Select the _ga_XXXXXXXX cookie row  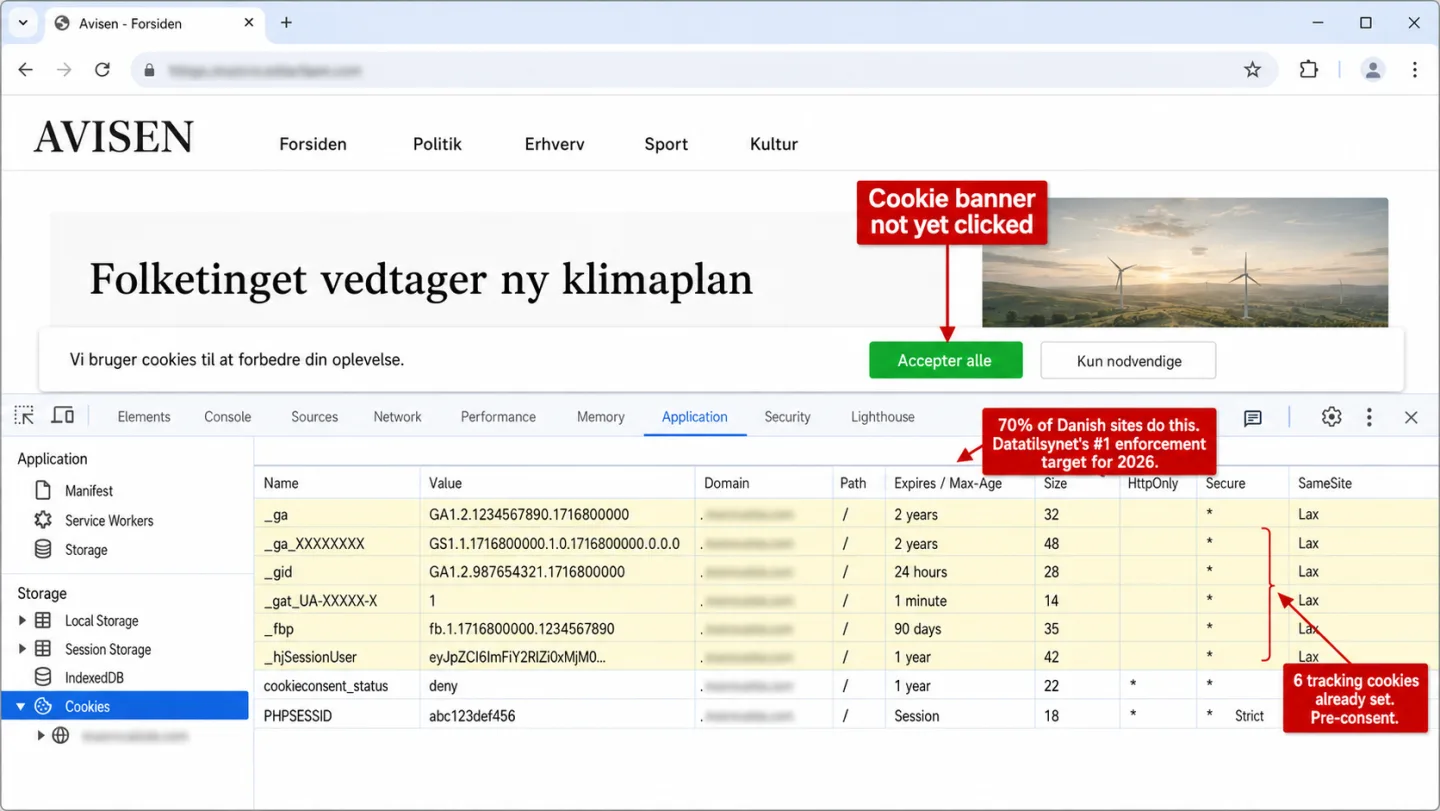click(846, 544)
